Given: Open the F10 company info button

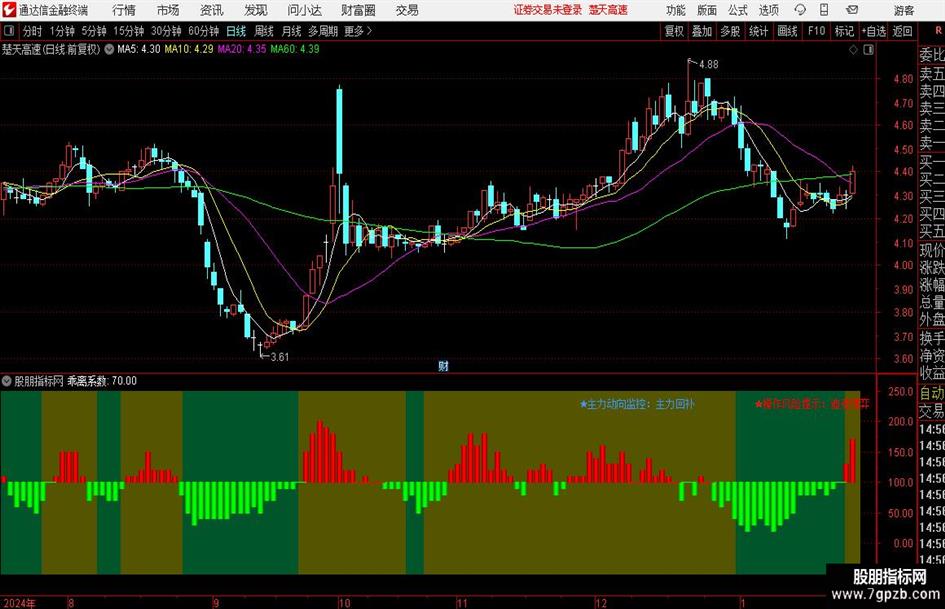Looking at the screenshot, I should click(816, 31).
